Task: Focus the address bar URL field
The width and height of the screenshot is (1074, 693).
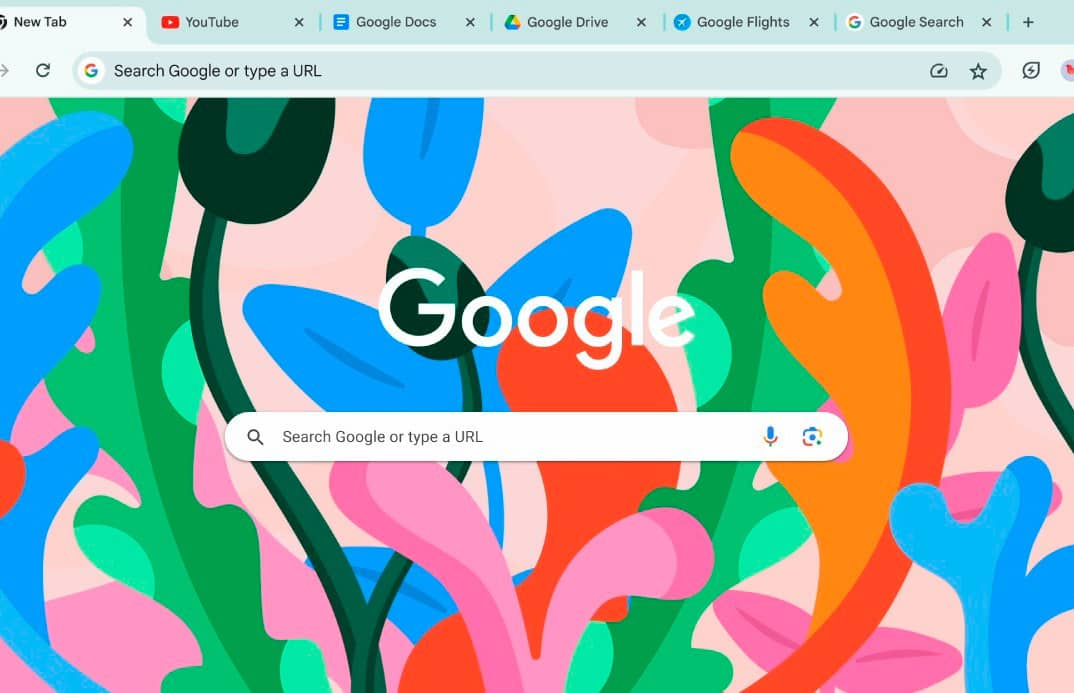Action: click(x=514, y=71)
